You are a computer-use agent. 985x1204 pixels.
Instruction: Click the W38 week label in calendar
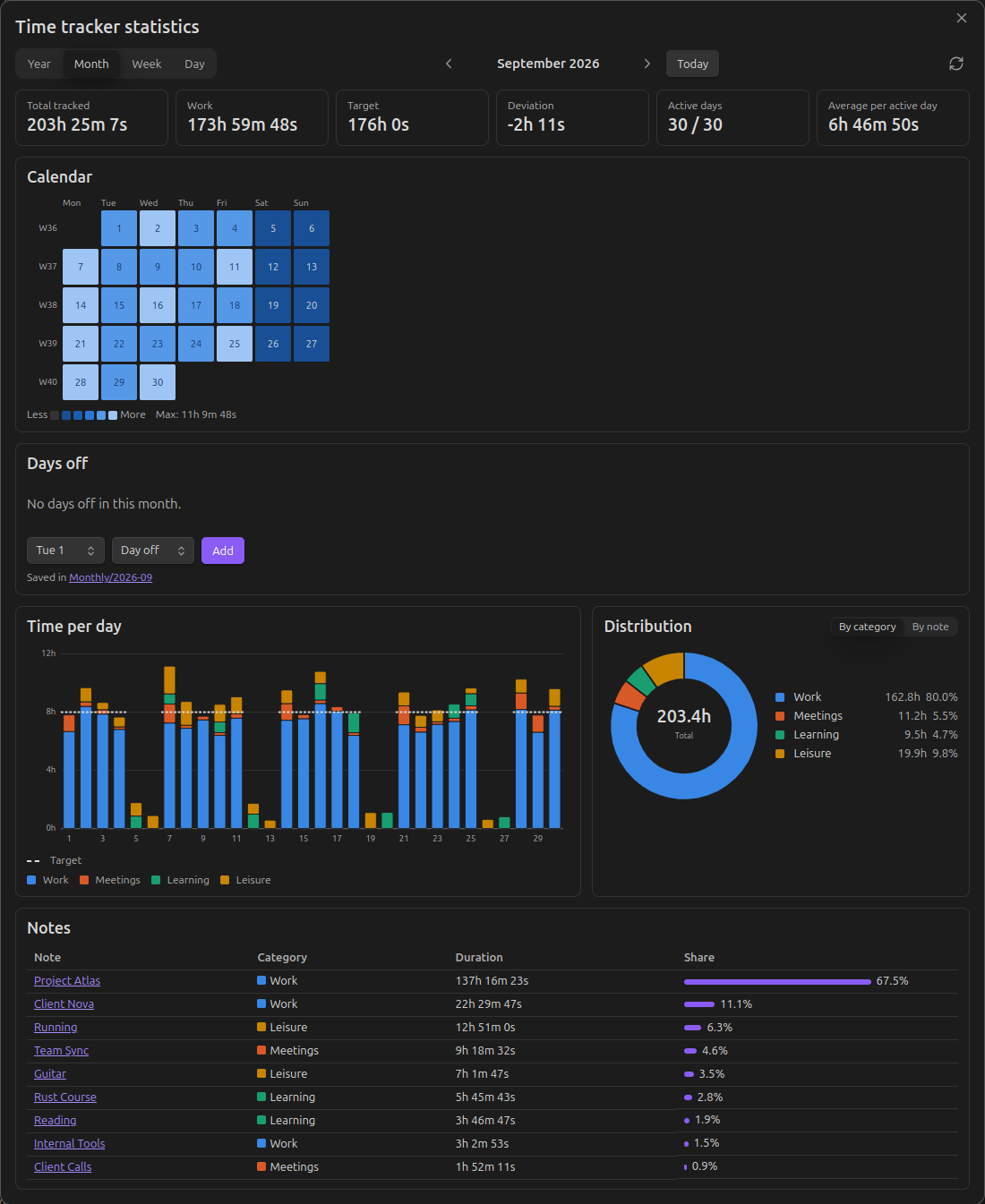pyautogui.click(x=47, y=305)
